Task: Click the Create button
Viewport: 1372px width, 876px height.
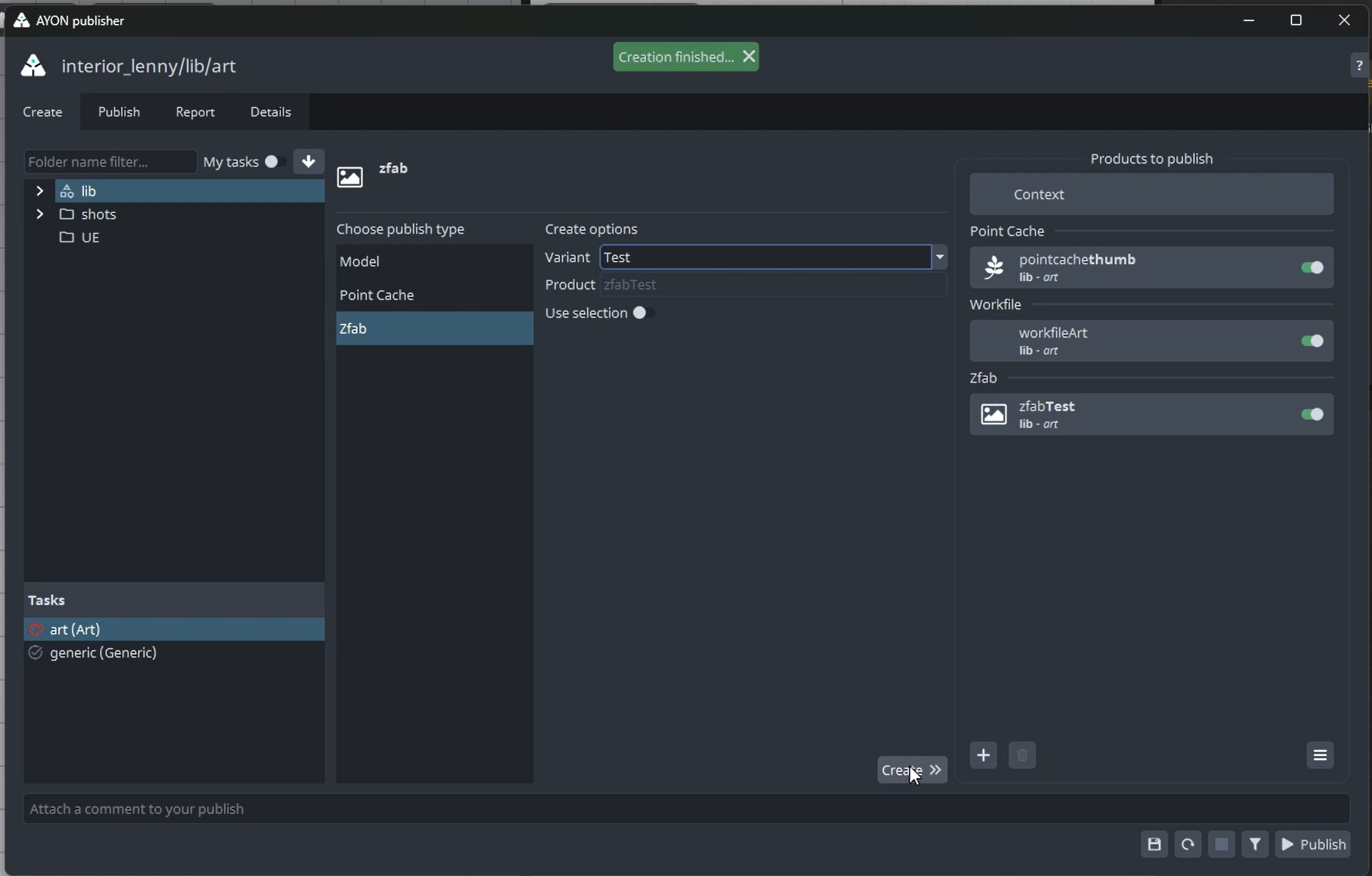Action: pos(912,770)
